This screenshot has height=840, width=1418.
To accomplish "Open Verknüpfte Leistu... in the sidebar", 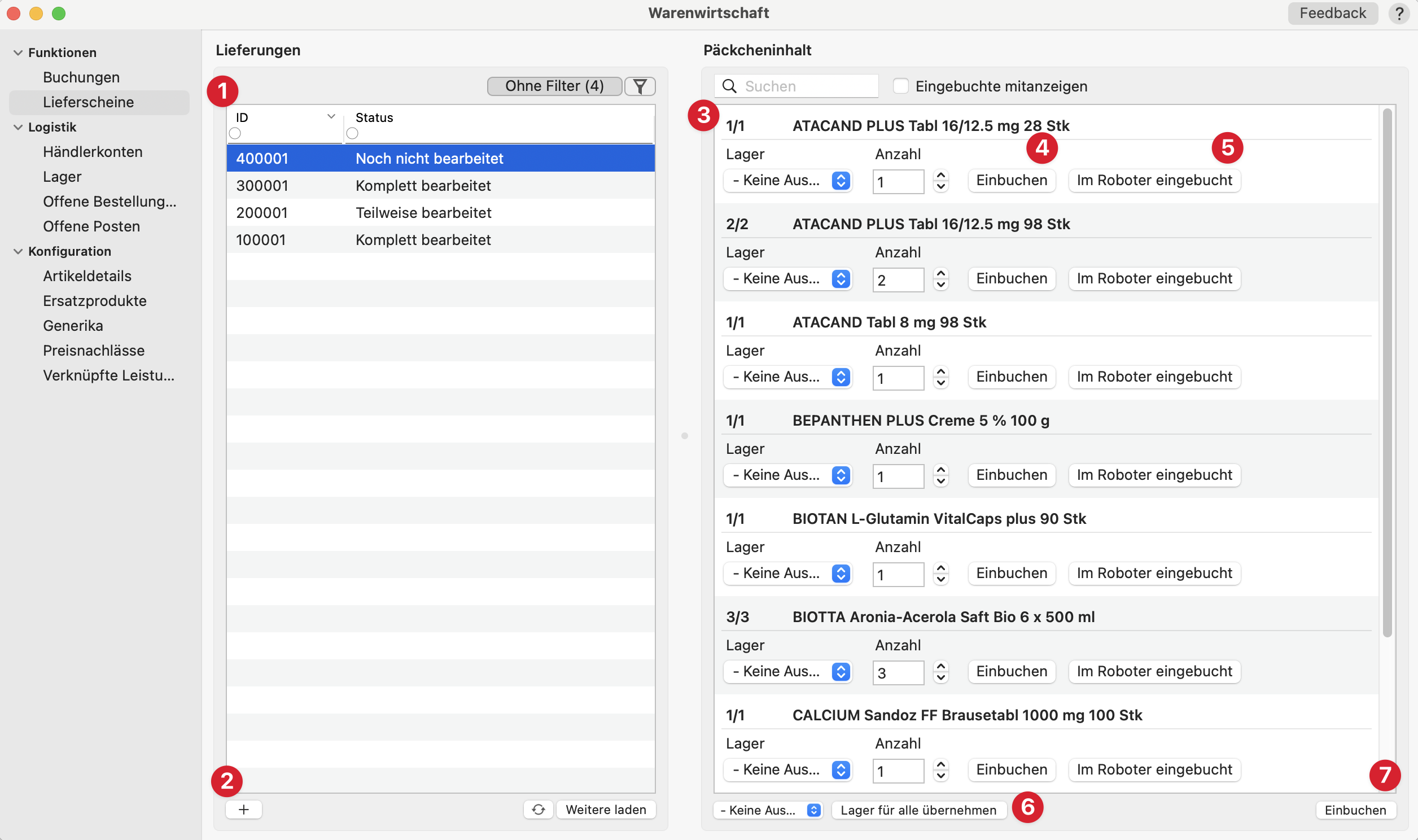I will click(108, 375).
